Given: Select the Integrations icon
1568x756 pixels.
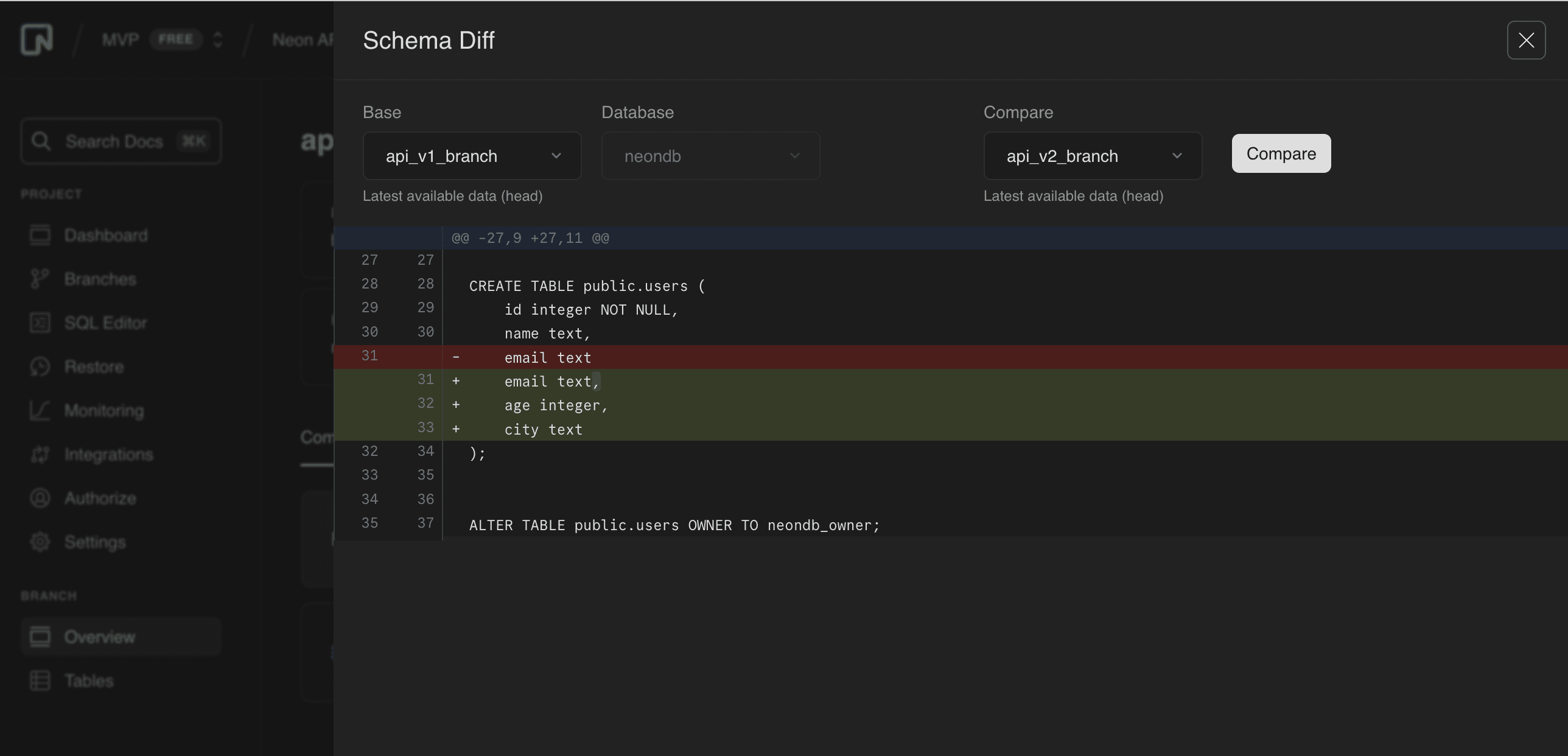Looking at the screenshot, I should (40, 454).
